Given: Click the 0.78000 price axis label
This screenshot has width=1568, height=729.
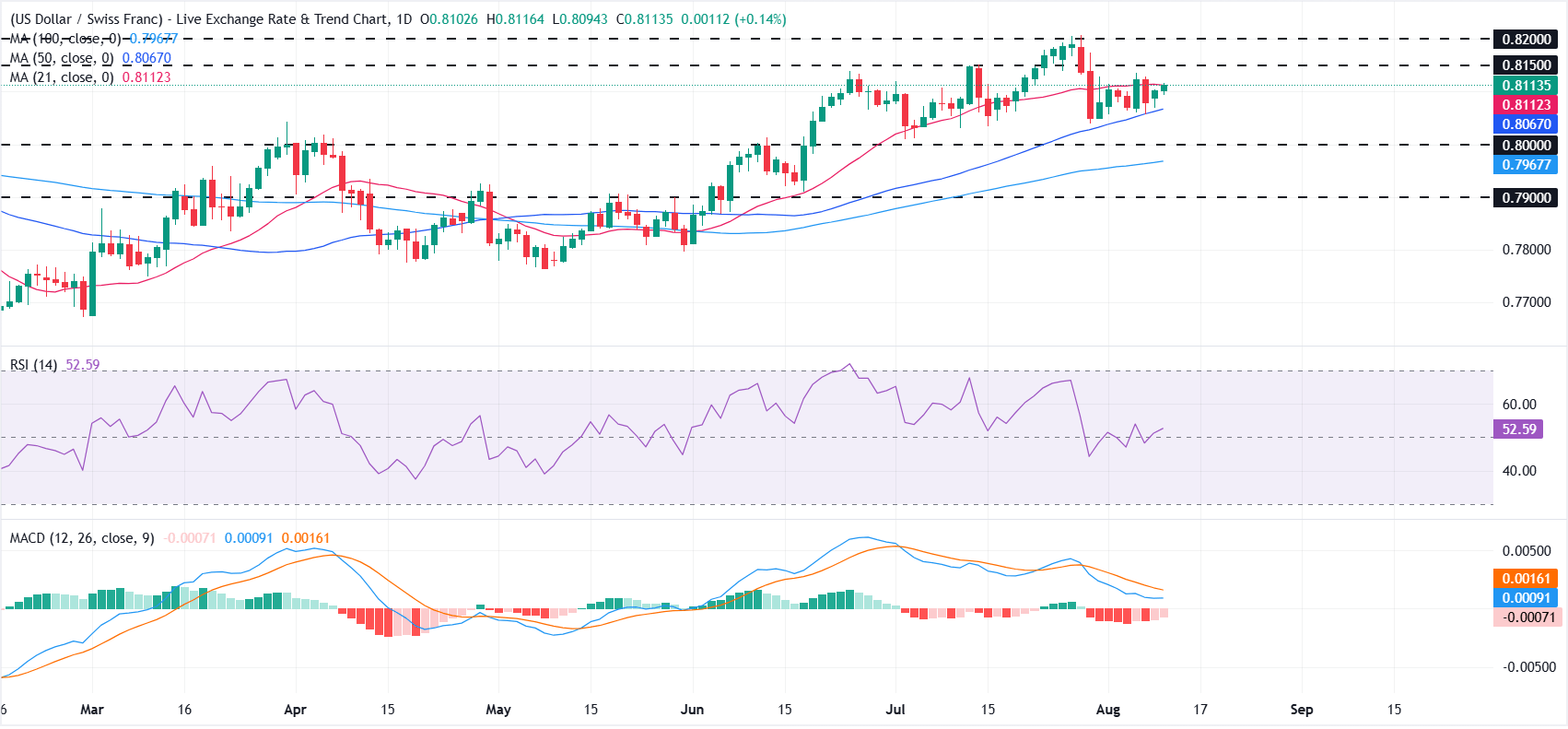Looking at the screenshot, I should click(x=1527, y=250).
